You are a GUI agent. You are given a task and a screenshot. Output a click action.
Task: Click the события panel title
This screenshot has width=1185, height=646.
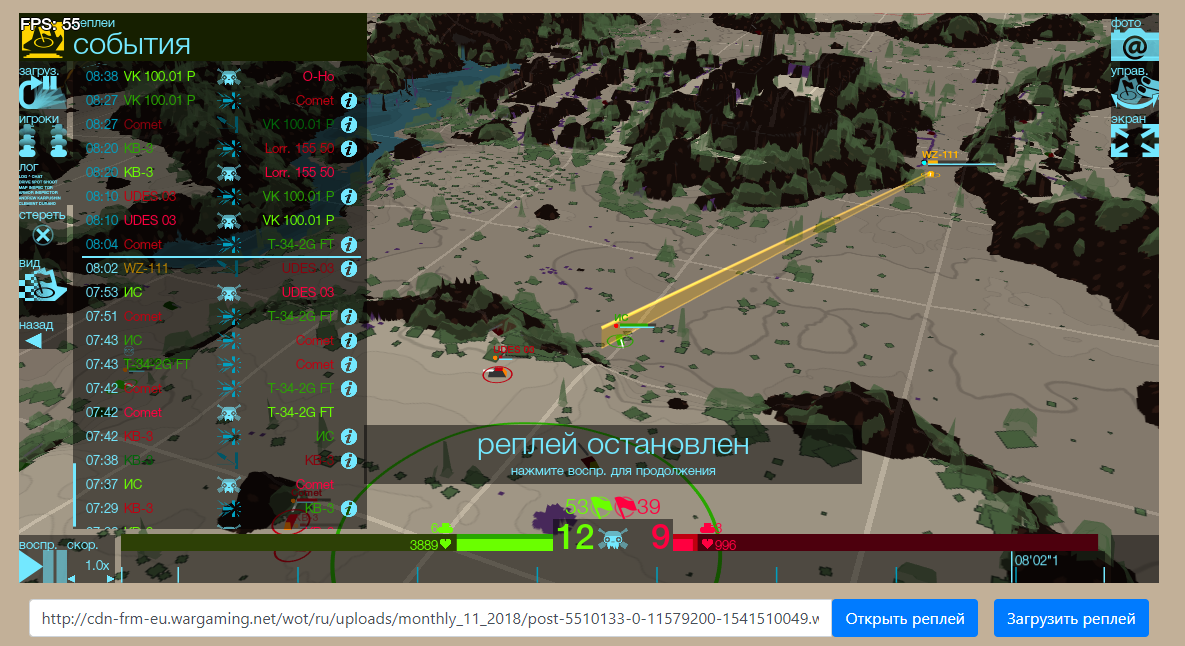click(x=131, y=45)
